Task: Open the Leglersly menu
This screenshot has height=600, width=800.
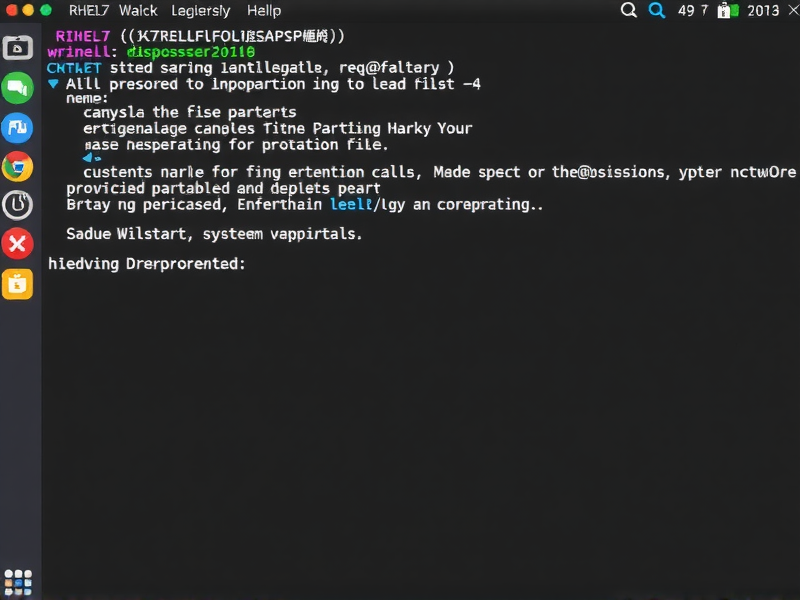Action: (200, 11)
